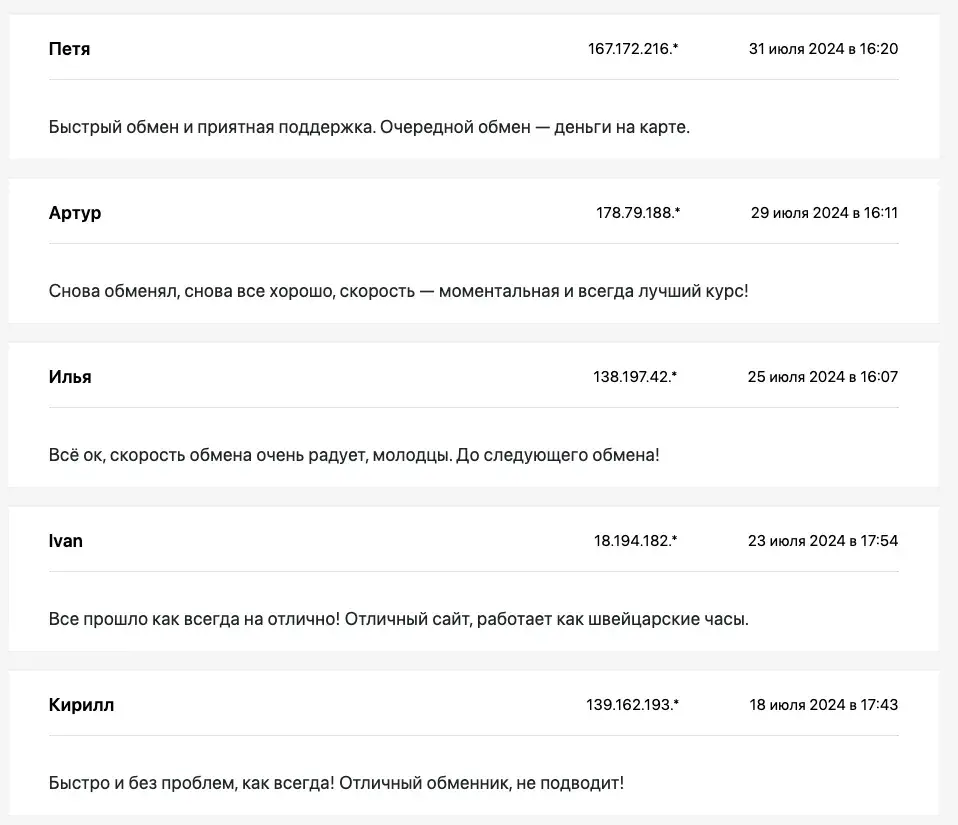Click Артур's review starting Снова обменял

click(398, 291)
